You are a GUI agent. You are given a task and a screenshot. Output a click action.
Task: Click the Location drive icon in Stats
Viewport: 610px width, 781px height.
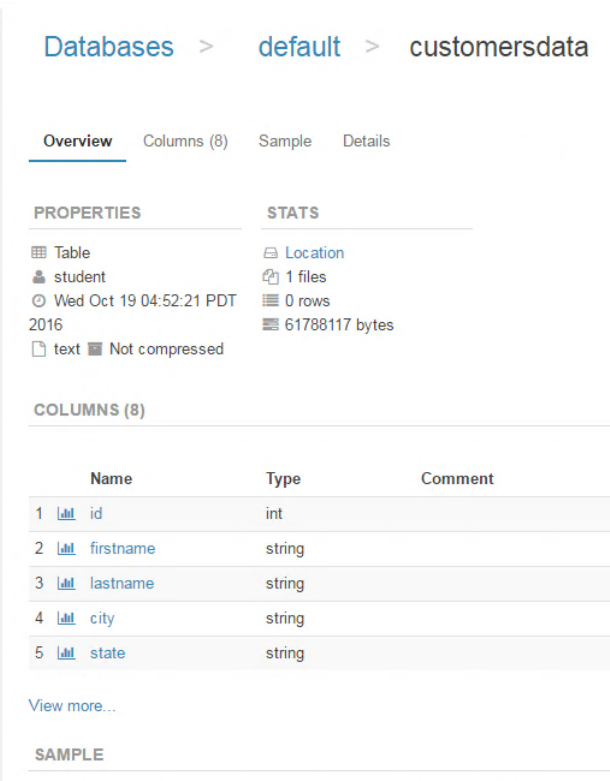[270, 254]
